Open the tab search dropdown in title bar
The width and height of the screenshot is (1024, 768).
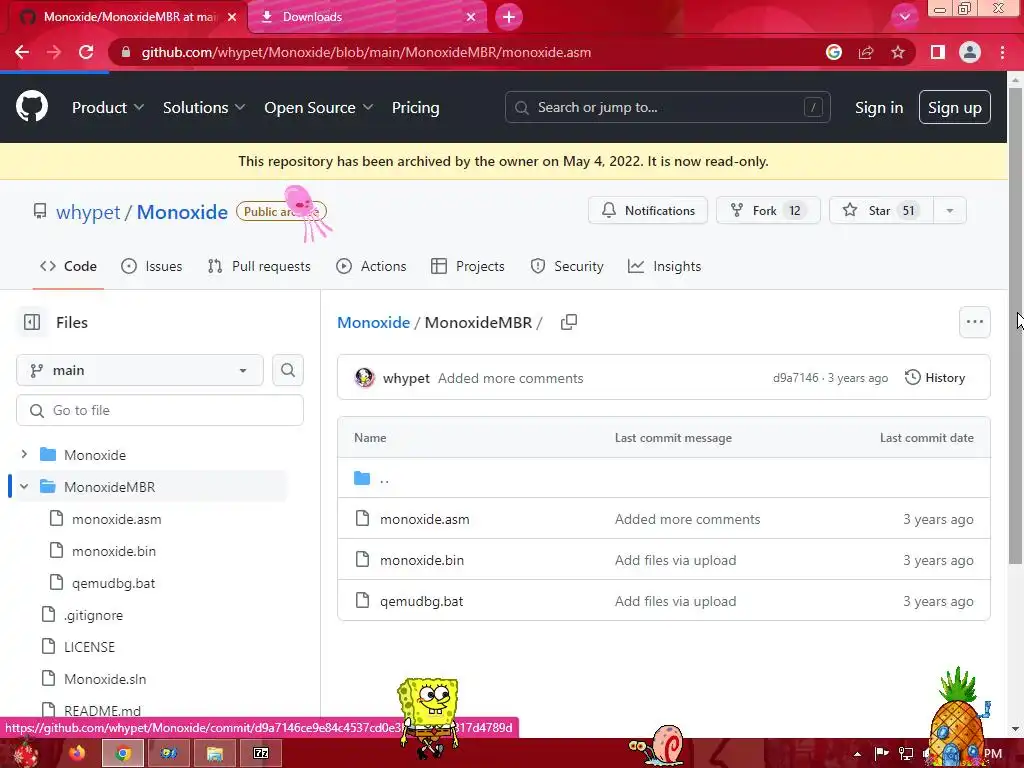[904, 17]
